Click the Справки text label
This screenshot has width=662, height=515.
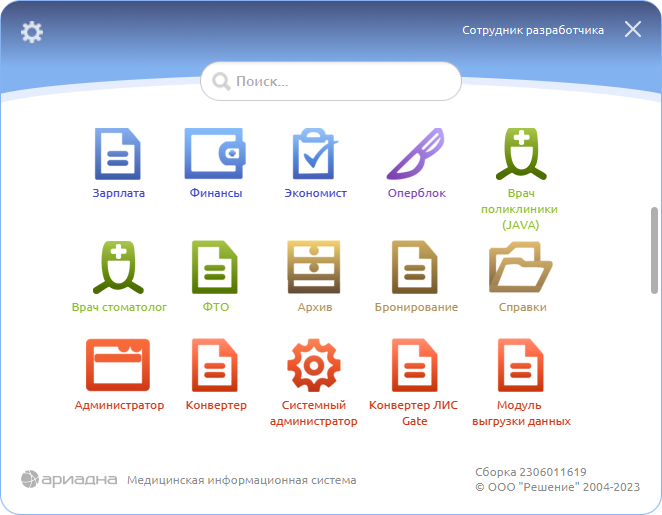point(522,307)
